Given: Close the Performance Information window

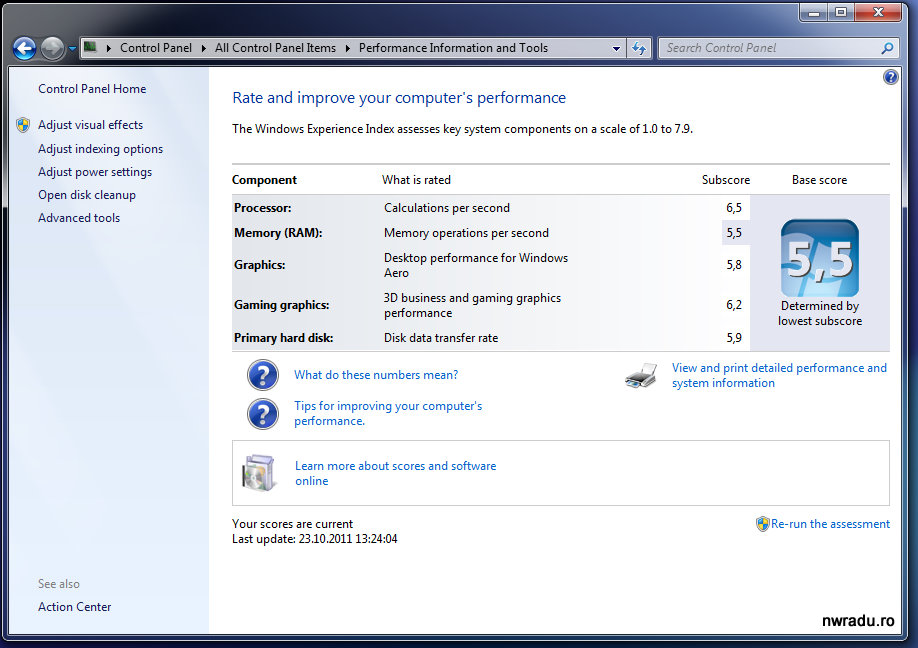Looking at the screenshot, I should coord(878,12).
